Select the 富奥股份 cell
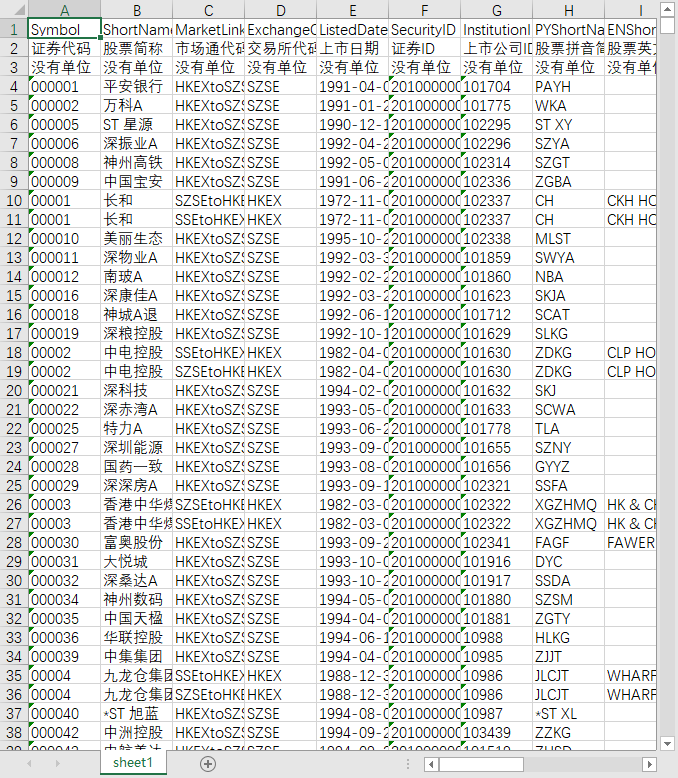Image resolution: width=678 pixels, height=778 pixels. pos(136,542)
